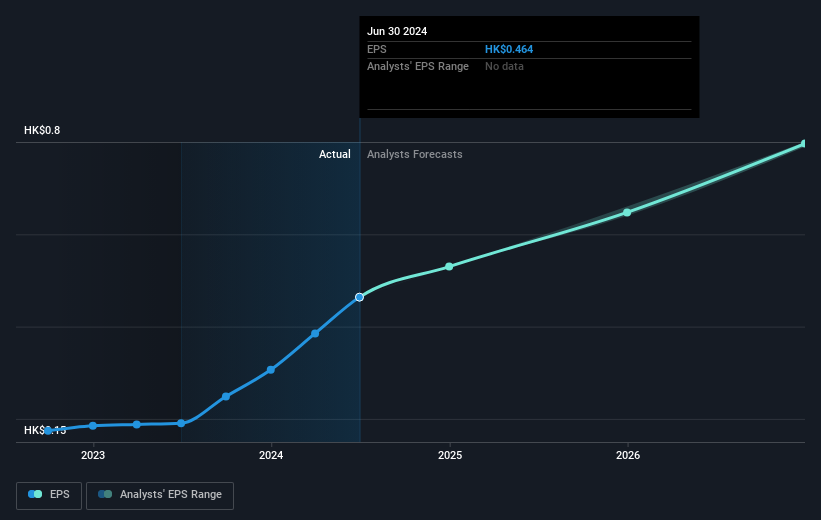Click the EPS row label in tooltip

[376, 49]
